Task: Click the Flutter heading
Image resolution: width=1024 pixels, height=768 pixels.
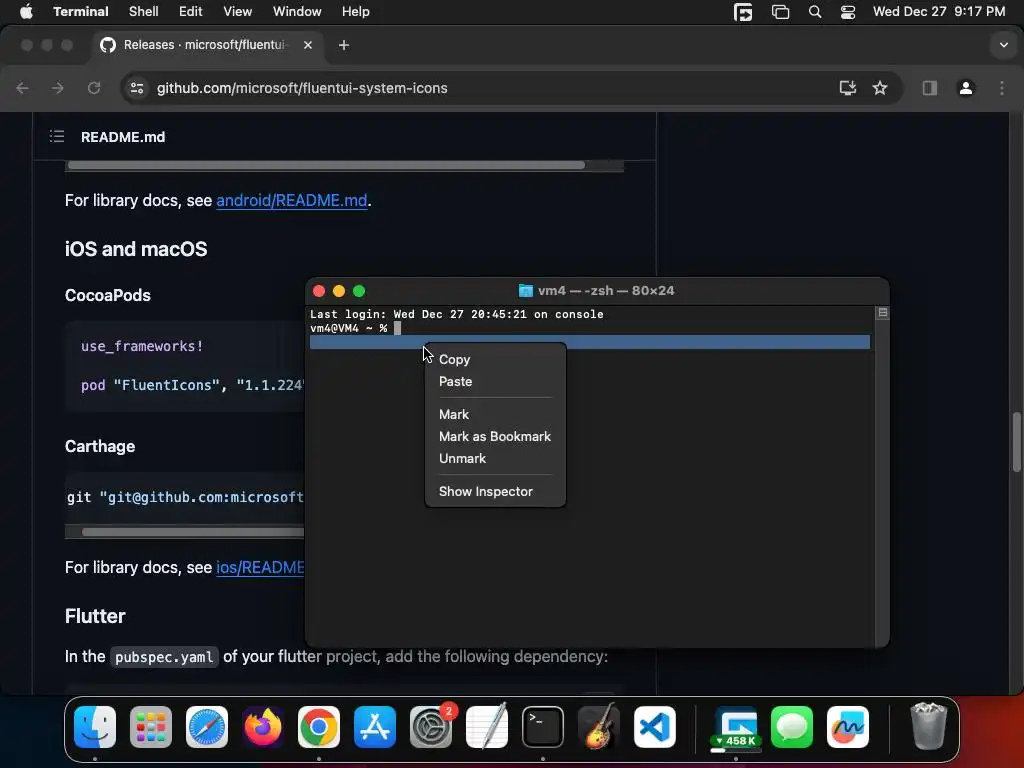Action: coord(95,616)
